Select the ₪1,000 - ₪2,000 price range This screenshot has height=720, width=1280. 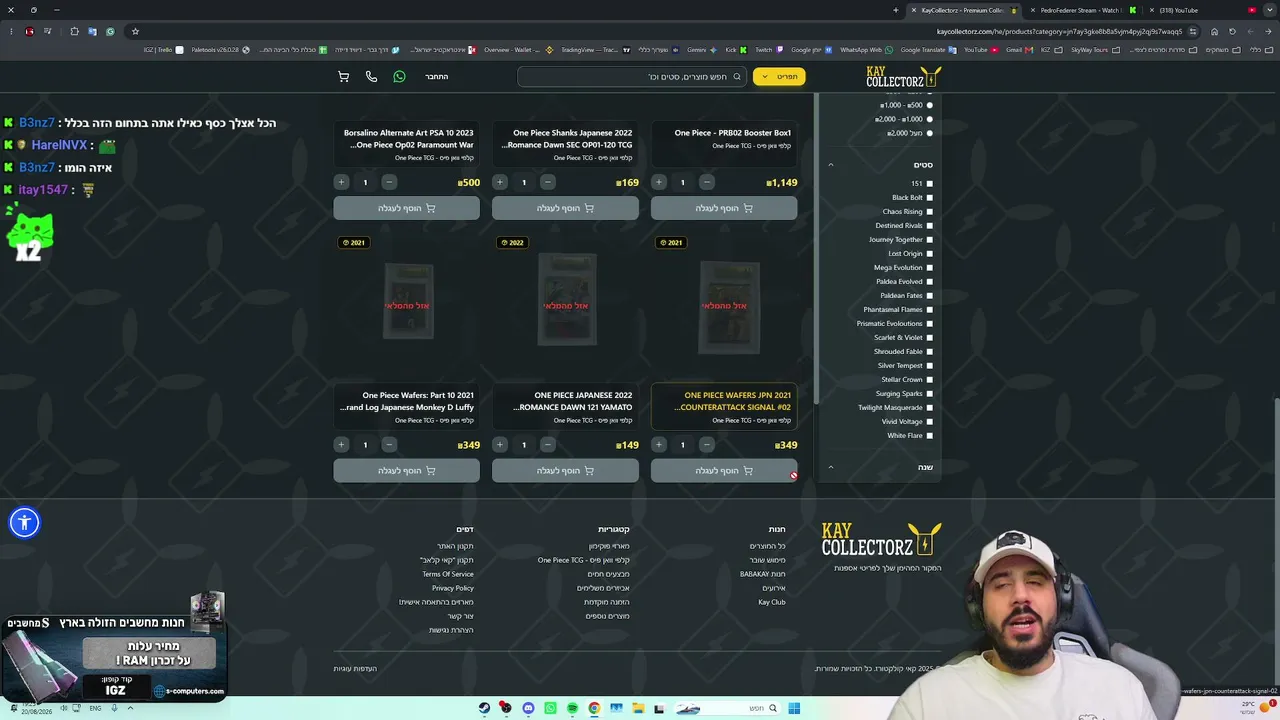929,119
